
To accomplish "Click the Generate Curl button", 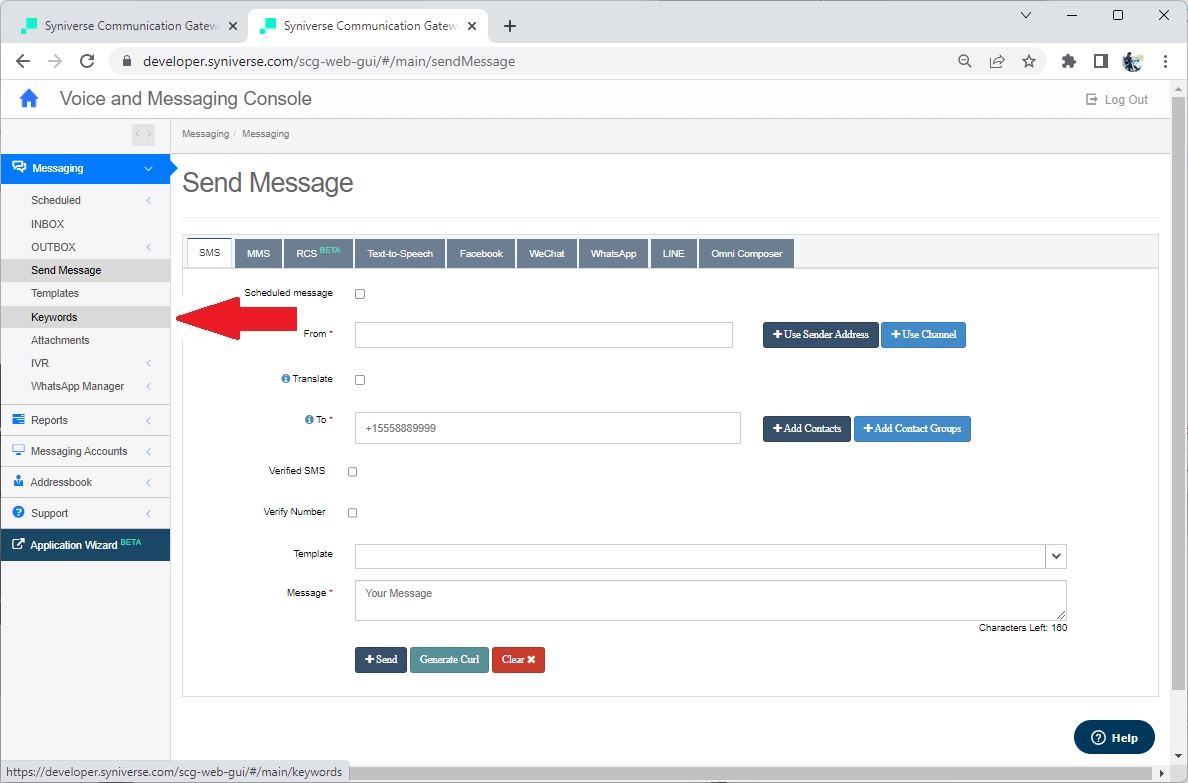I will click(449, 660).
